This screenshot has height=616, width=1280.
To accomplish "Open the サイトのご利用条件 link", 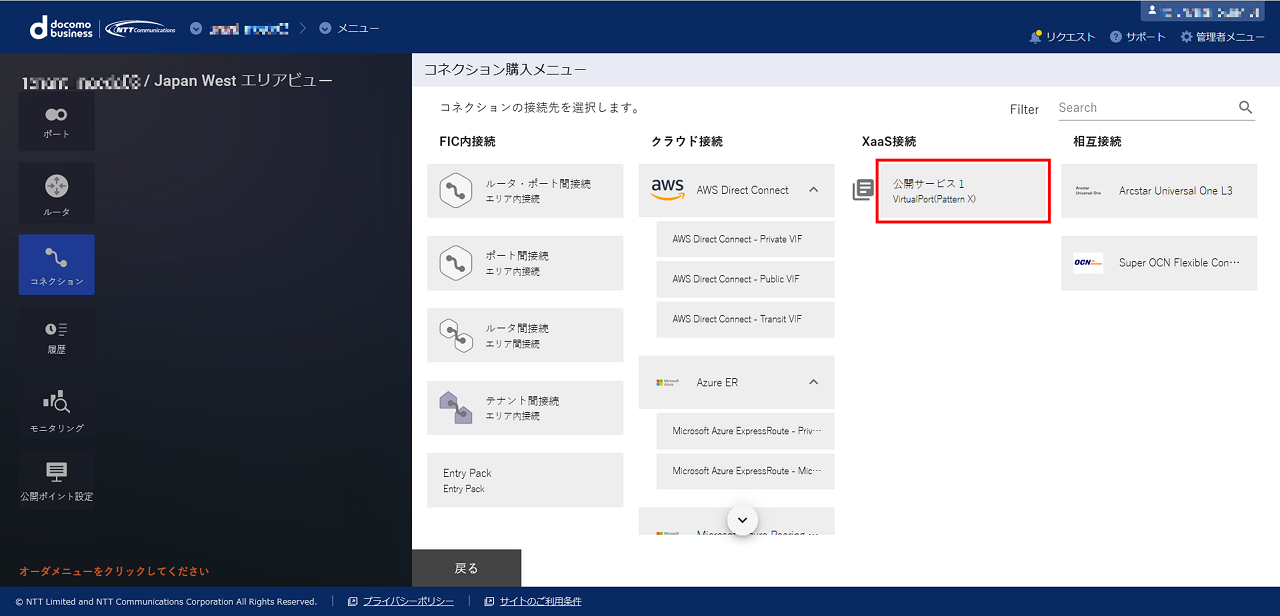I will 539,601.
